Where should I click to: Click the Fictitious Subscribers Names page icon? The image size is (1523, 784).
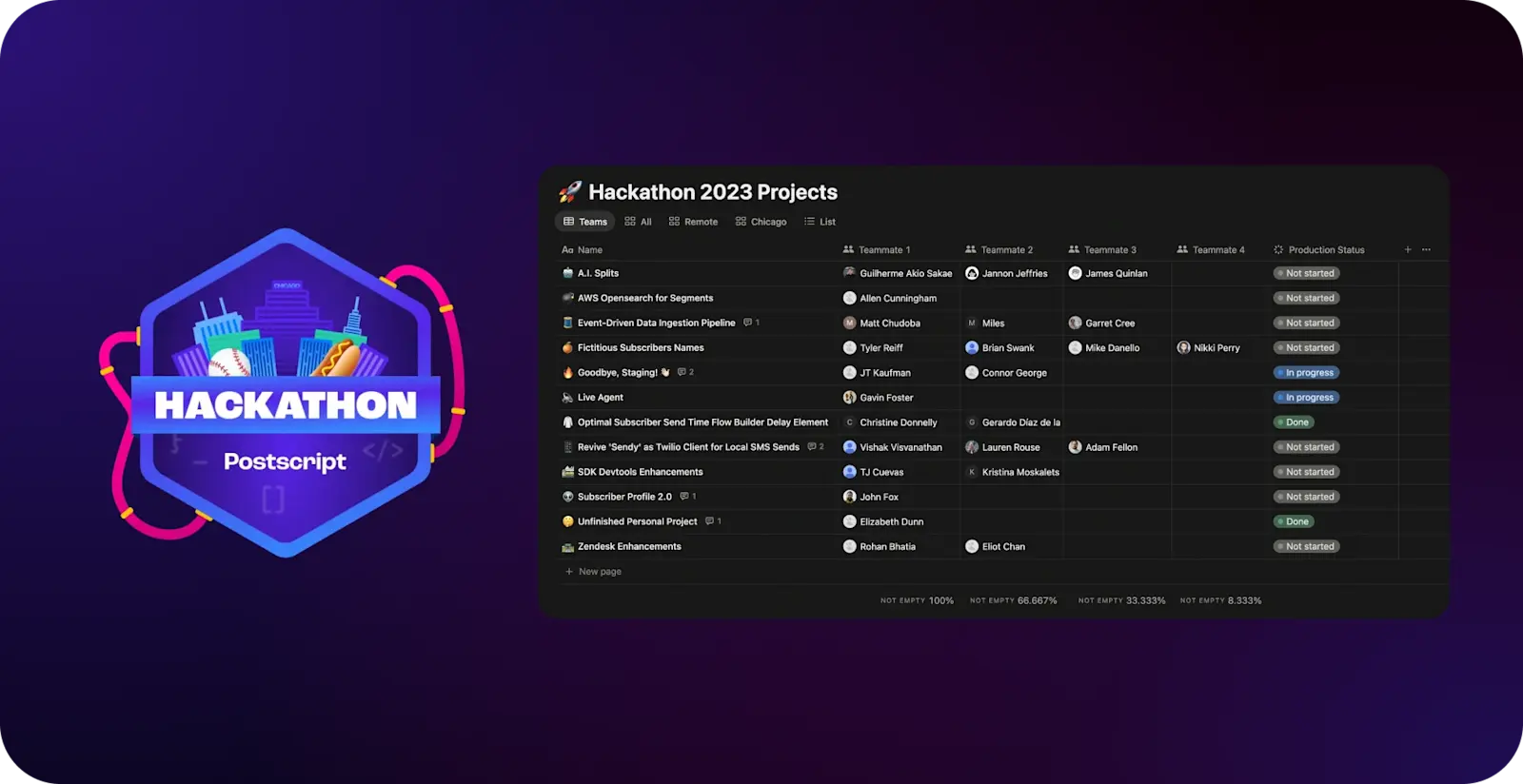point(568,347)
